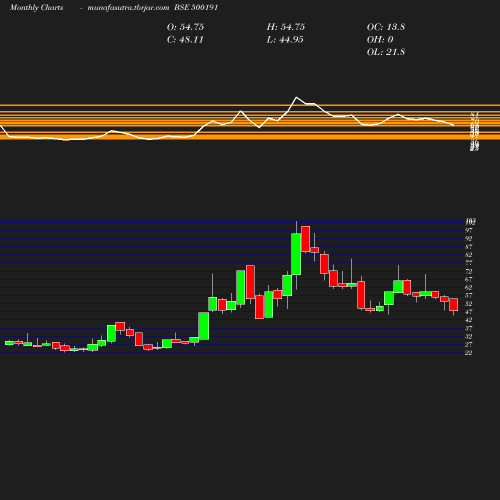Select the 'BSE 500191' symbol label
This screenshot has width=500, height=500.
[196, 8]
